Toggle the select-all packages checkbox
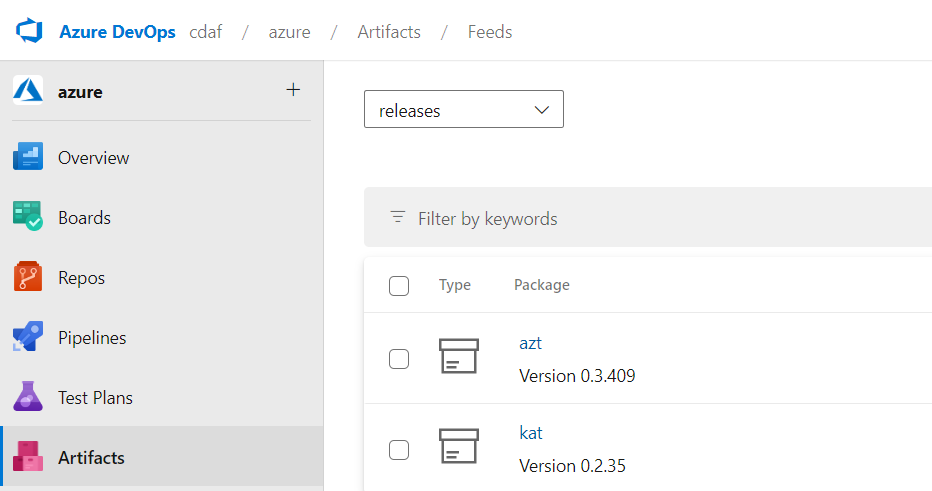This screenshot has height=491, width=932. (x=399, y=286)
